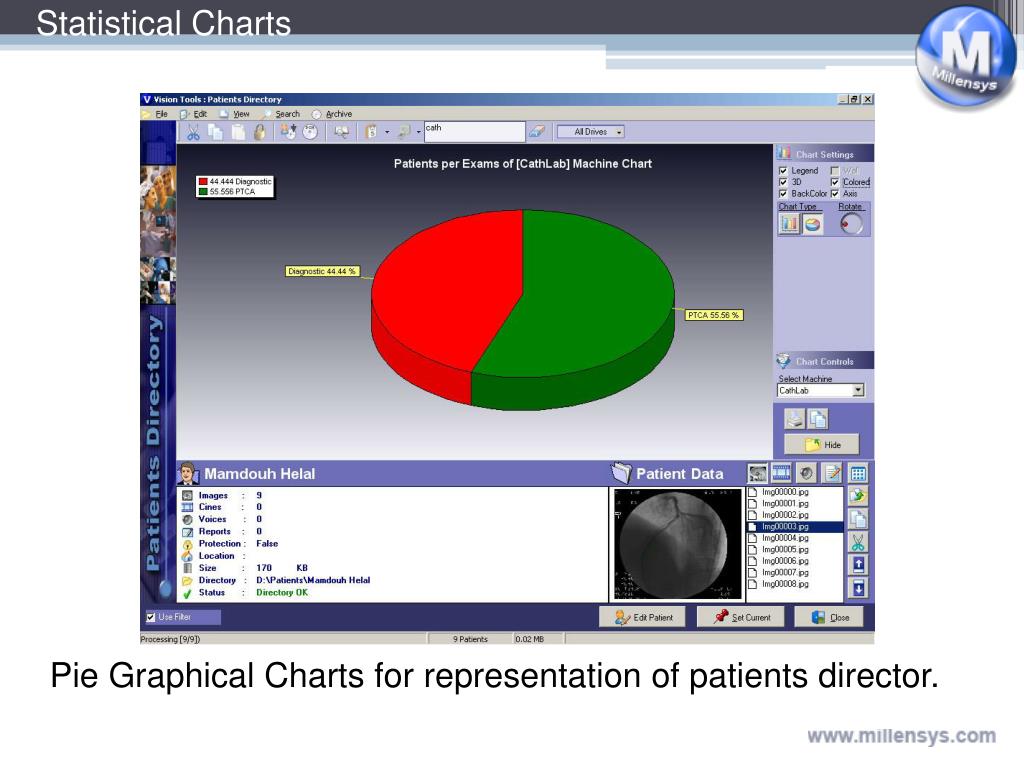Click the angiogram image preview
1024x768 pixels.
pos(676,544)
